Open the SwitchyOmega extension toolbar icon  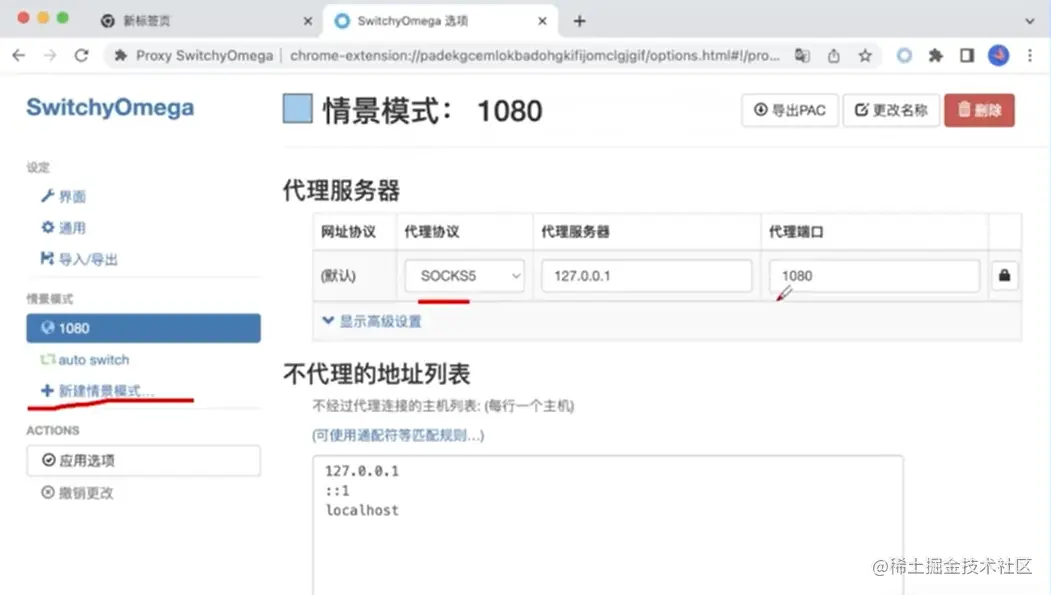click(x=904, y=56)
